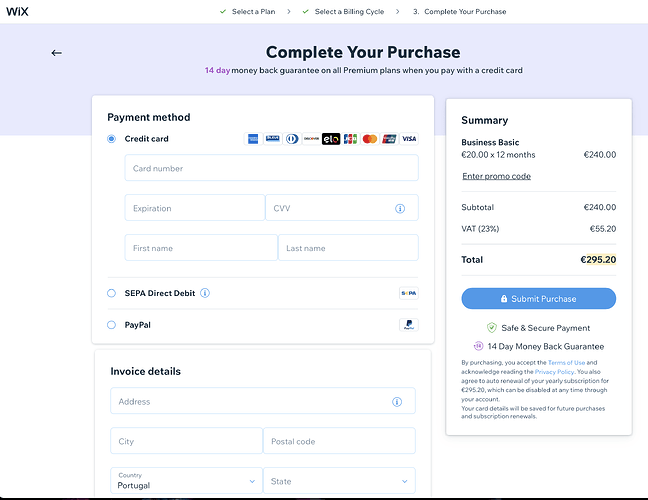
Task: Click the Visa card logo
Action: (x=409, y=138)
